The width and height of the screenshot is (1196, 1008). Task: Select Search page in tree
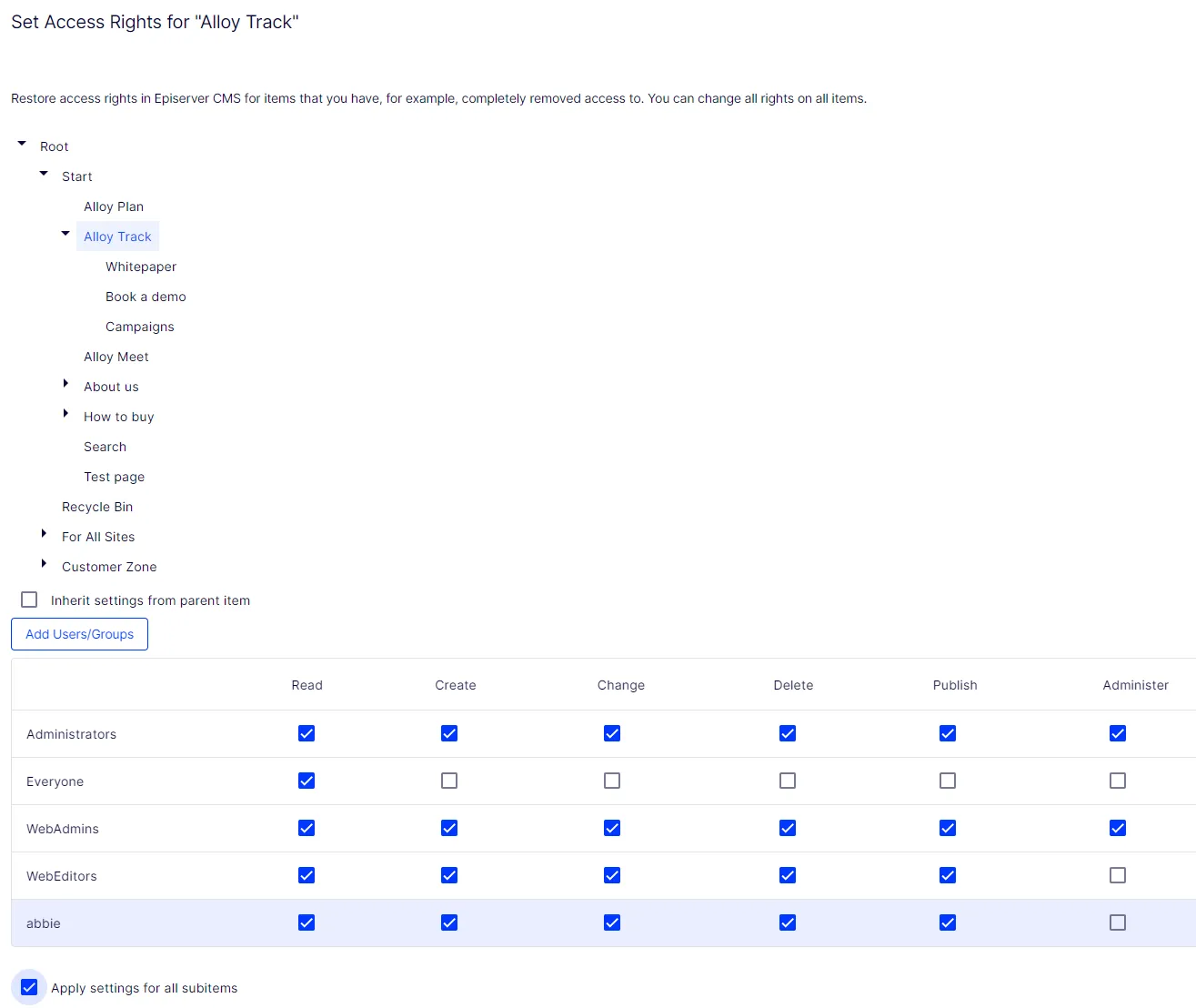(x=106, y=447)
